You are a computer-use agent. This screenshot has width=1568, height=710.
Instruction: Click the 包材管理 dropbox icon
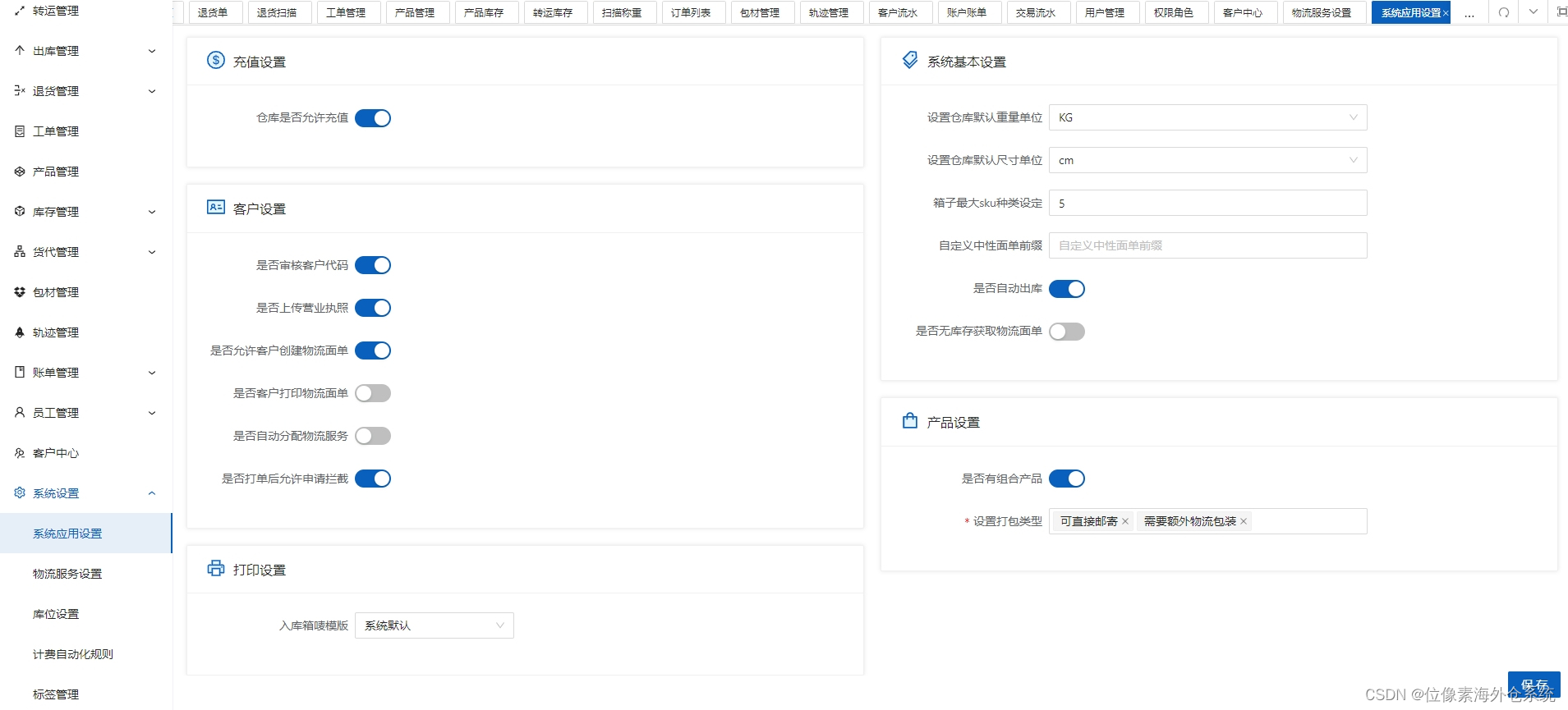(x=20, y=291)
